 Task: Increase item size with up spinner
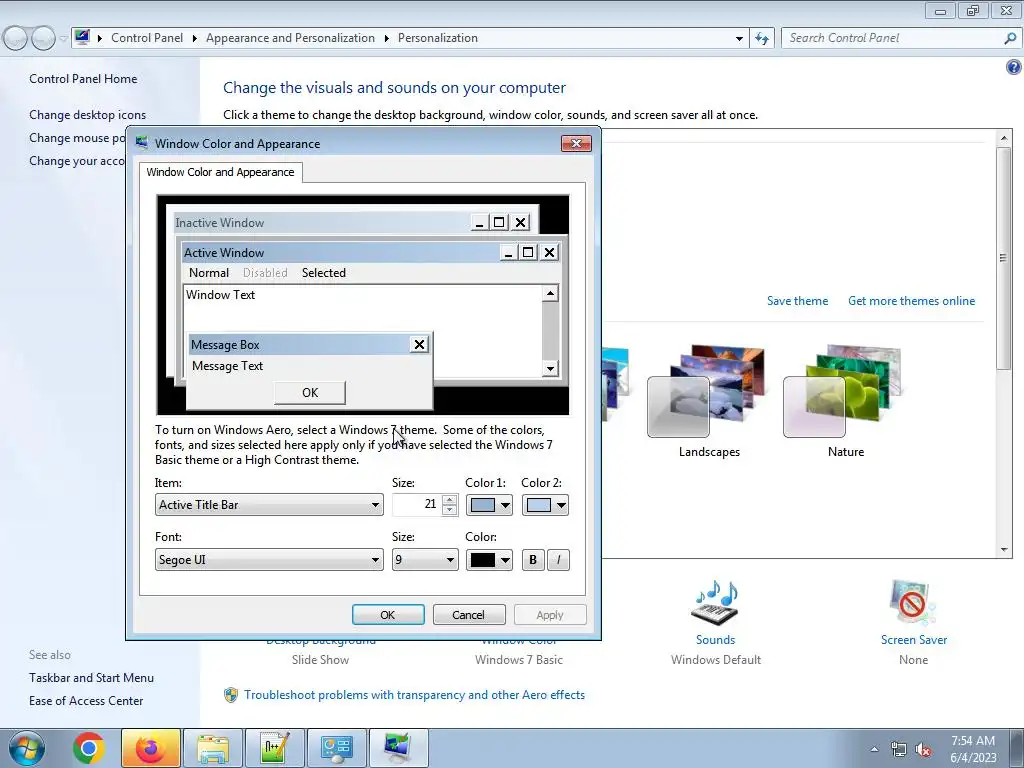pyautogui.click(x=449, y=500)
